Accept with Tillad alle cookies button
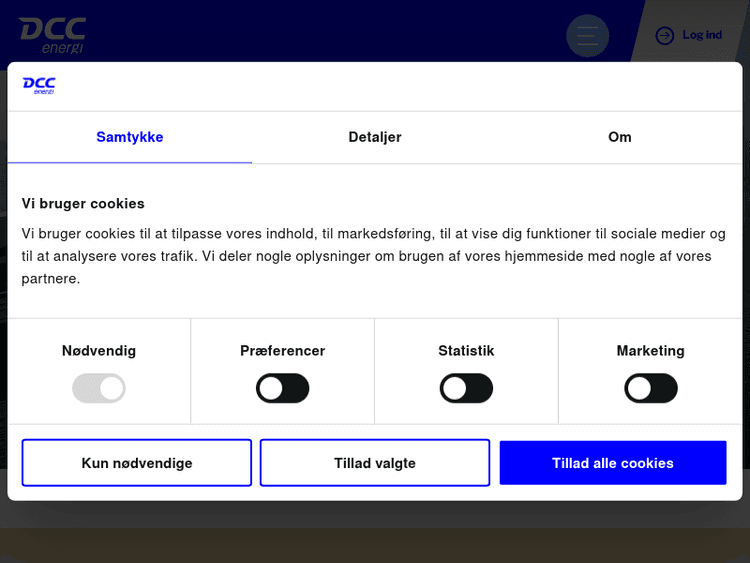 pos(613,463)
